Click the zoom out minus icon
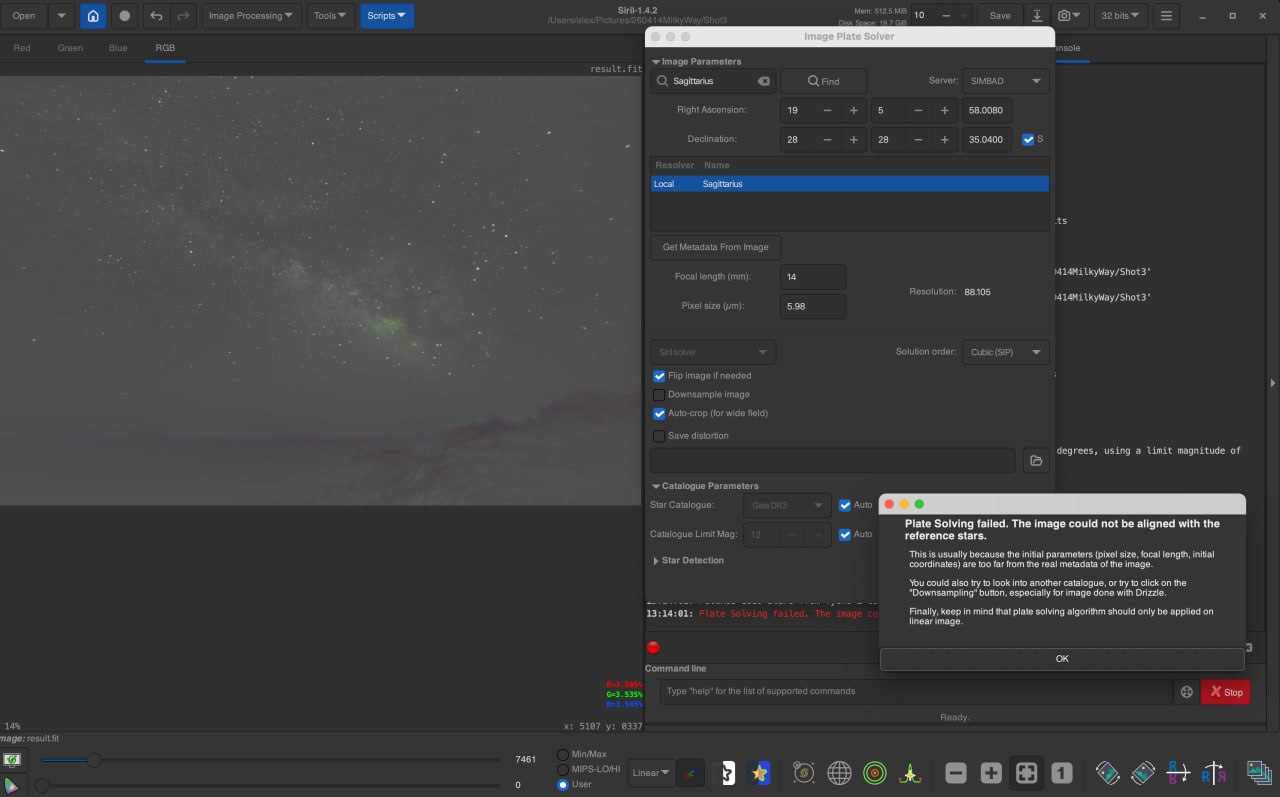 coord(956,772)
